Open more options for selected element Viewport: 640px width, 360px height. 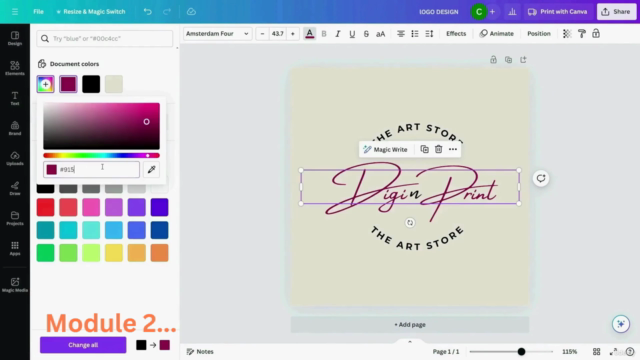click(453, 149)
